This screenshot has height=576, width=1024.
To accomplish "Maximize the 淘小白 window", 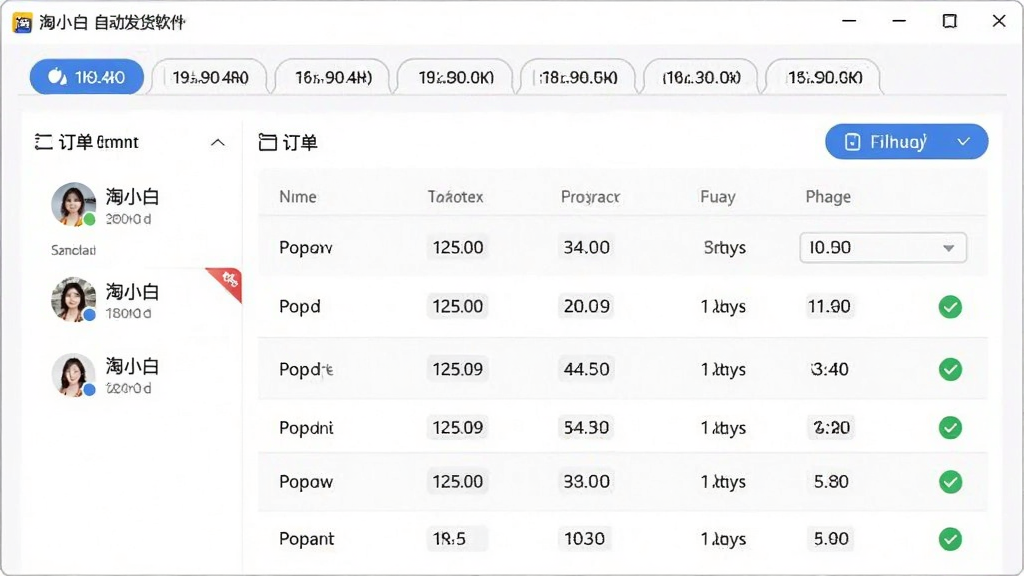I will (950, 22).
